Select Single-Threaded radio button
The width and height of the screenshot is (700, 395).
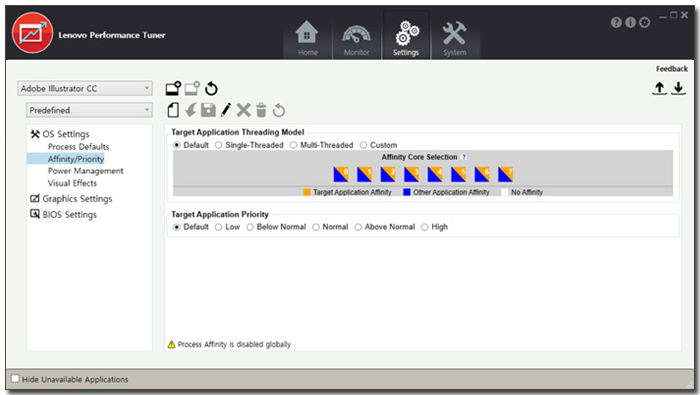click(218, 145)
